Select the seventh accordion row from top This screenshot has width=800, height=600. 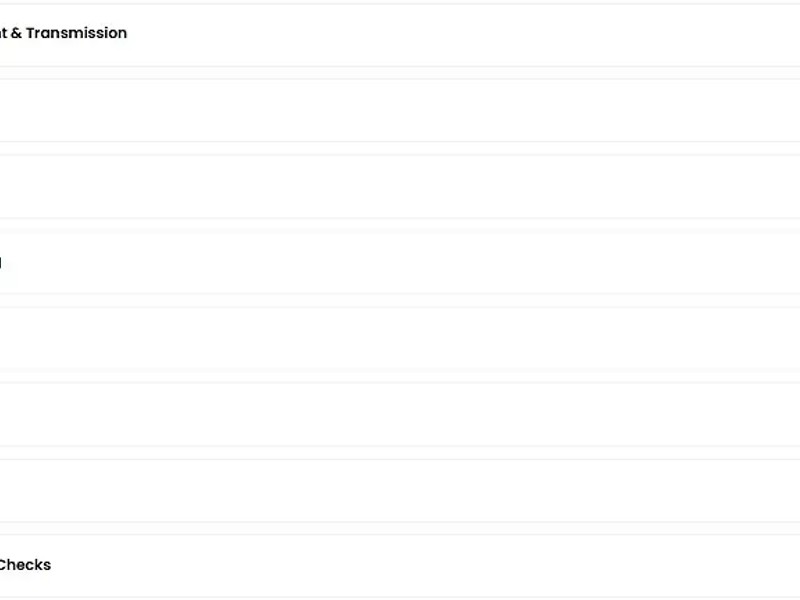coord(400,490)
